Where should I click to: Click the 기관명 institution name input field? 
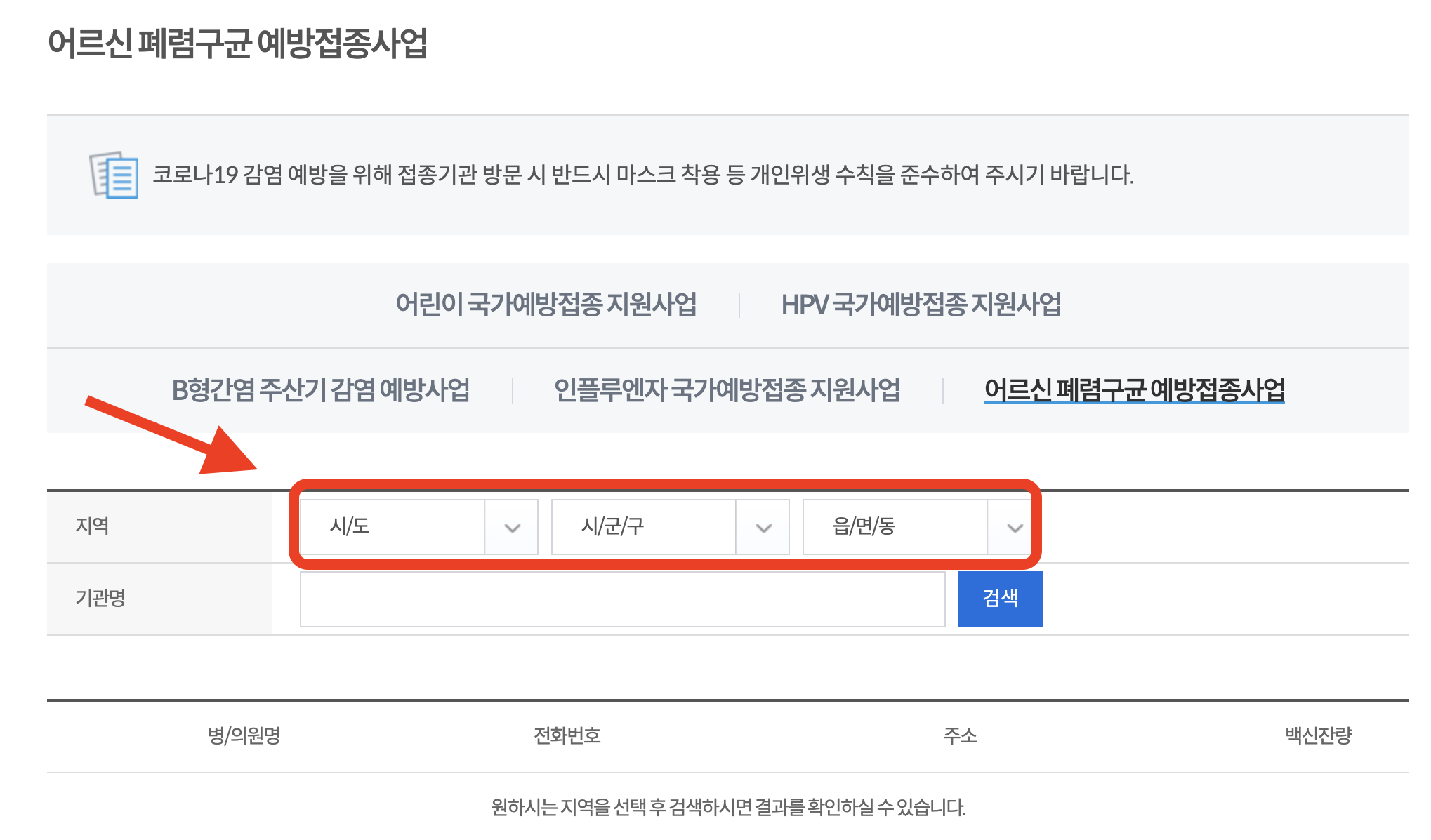pos(624,599)
